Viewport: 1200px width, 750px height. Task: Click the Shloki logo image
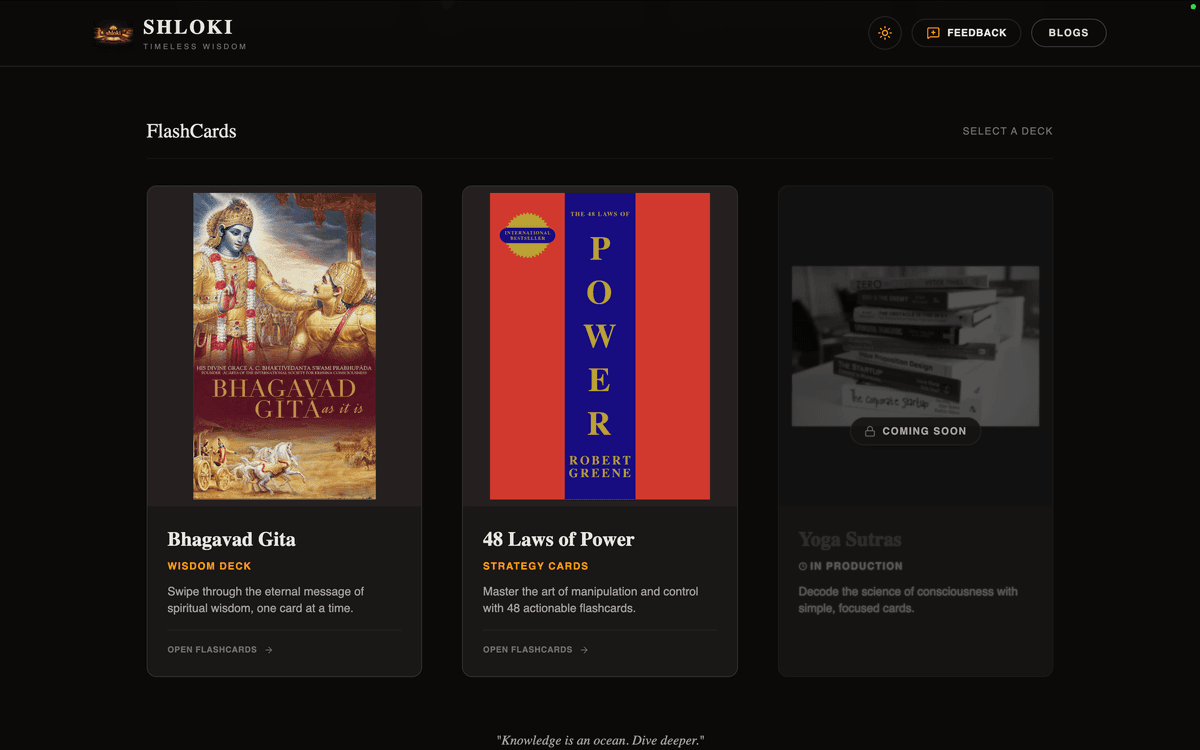(x=113, y=33)
